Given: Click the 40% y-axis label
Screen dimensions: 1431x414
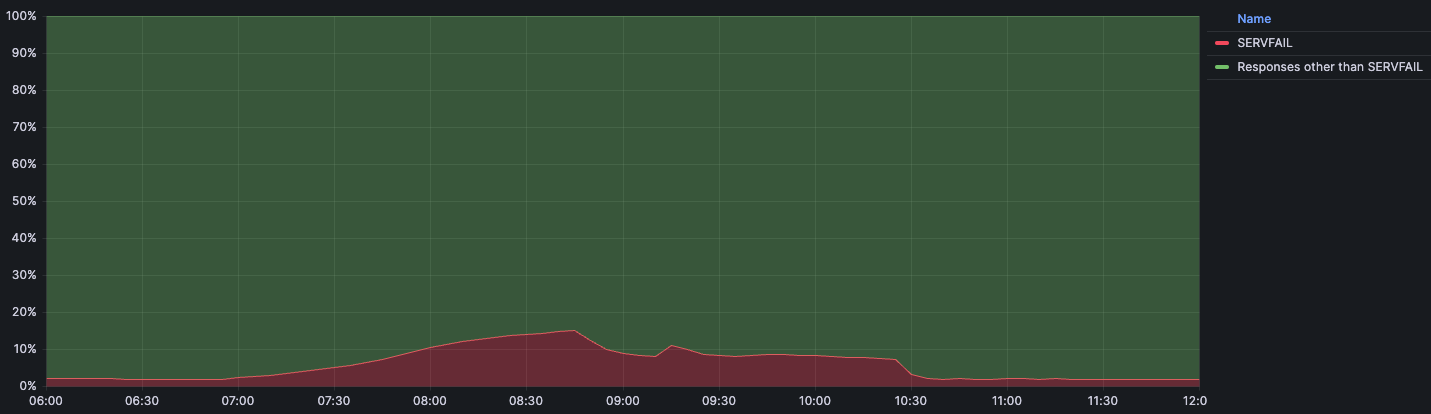Looking at the screenshot, I should [24, 238].
